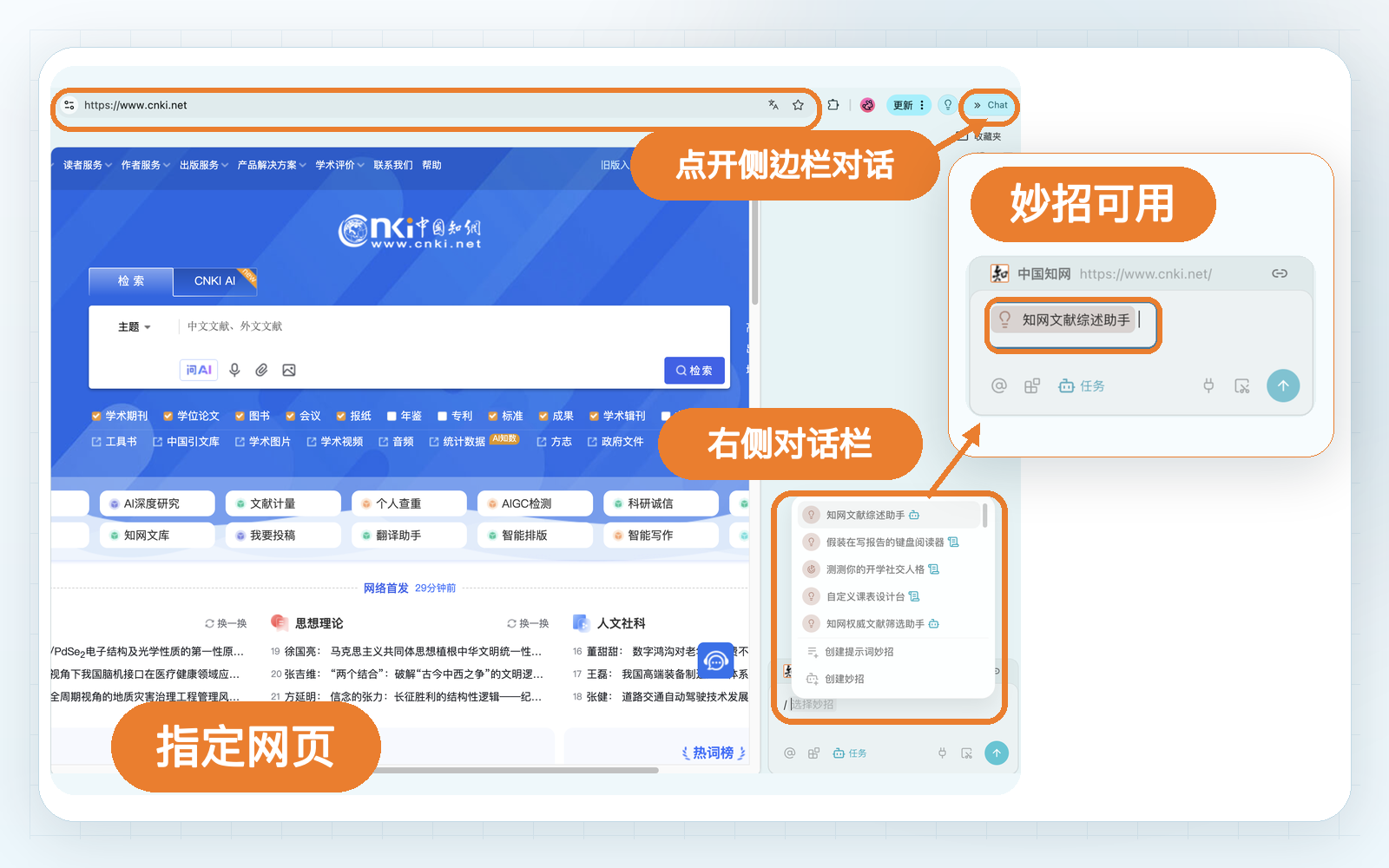This screenshot has width=1389, height=868.
Task: Uncheck the 学术期刊 checkbox
Action: pyautogui.click(x=96, y=416)
